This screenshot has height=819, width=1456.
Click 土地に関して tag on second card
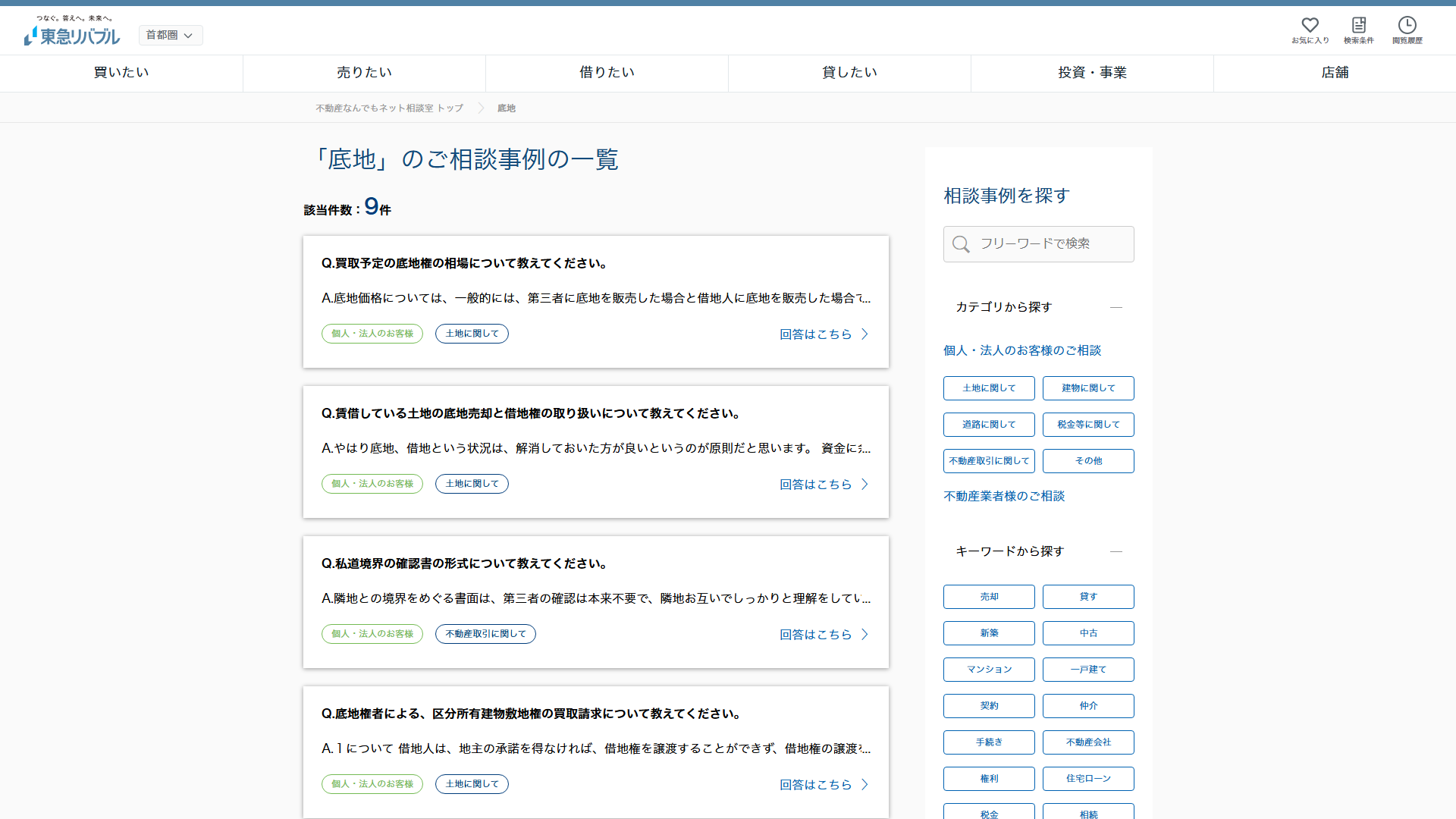click(x=472, y=484)
